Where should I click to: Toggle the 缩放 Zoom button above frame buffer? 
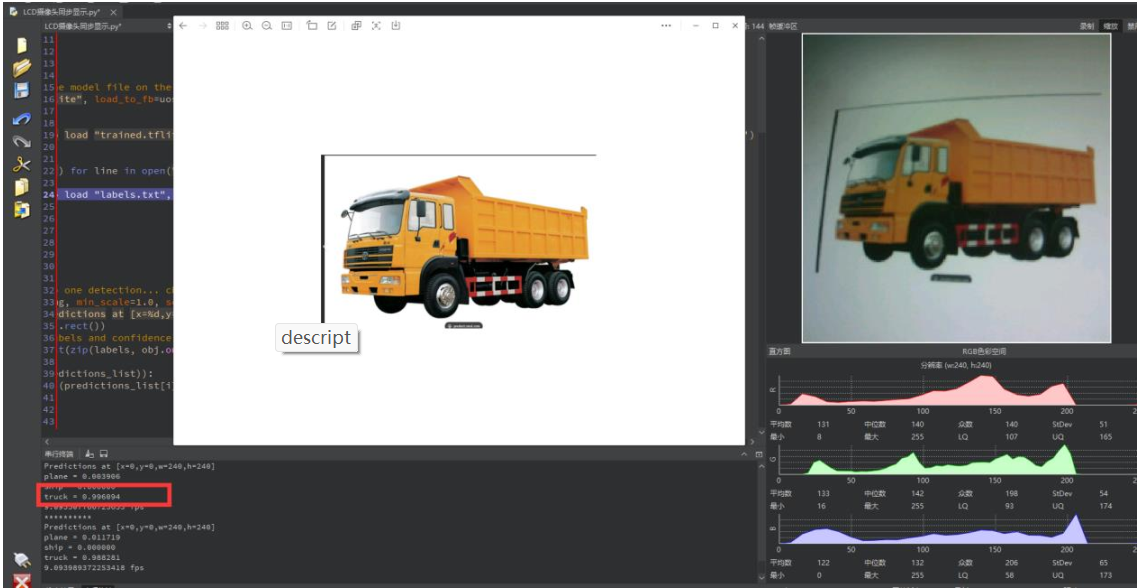[x=1110, y=26]
